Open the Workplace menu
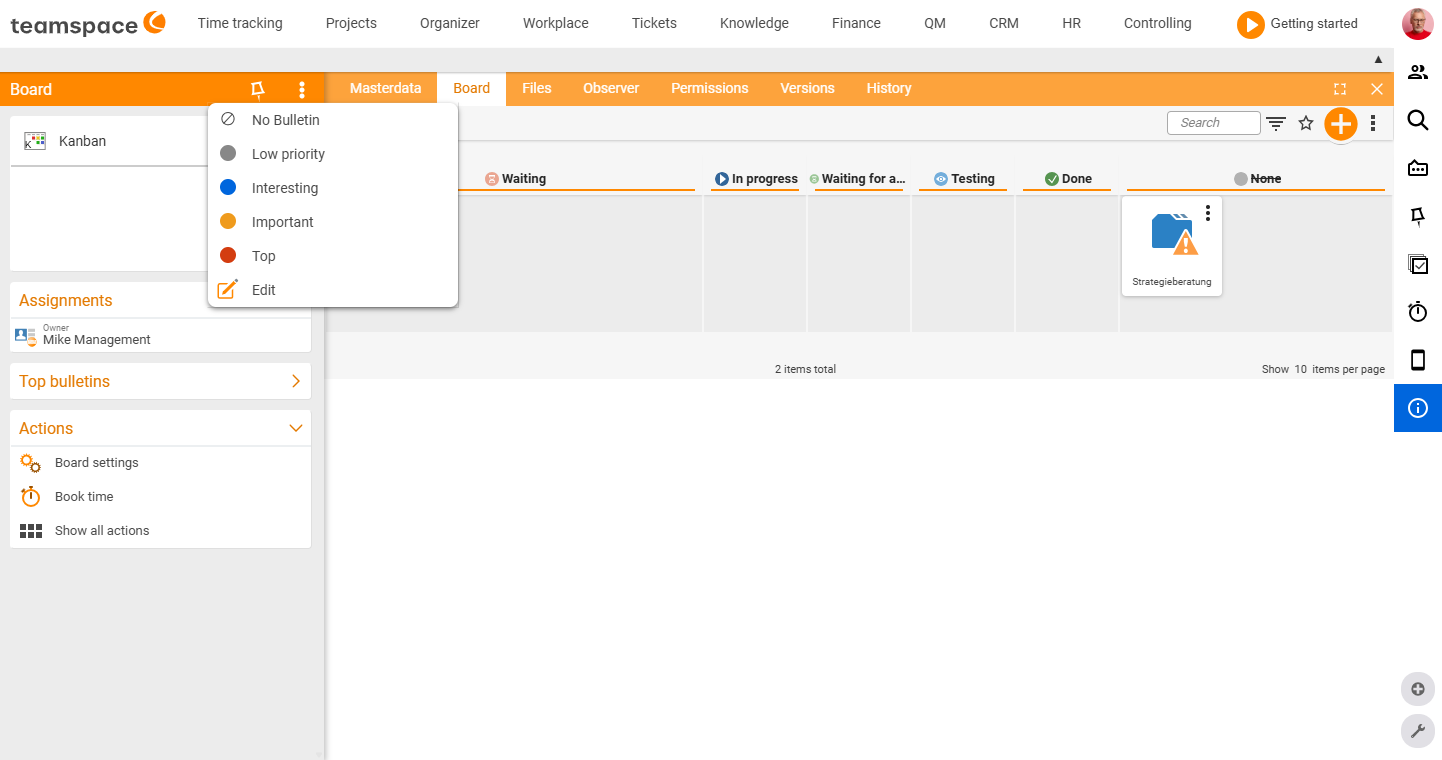 coord(556,23)
